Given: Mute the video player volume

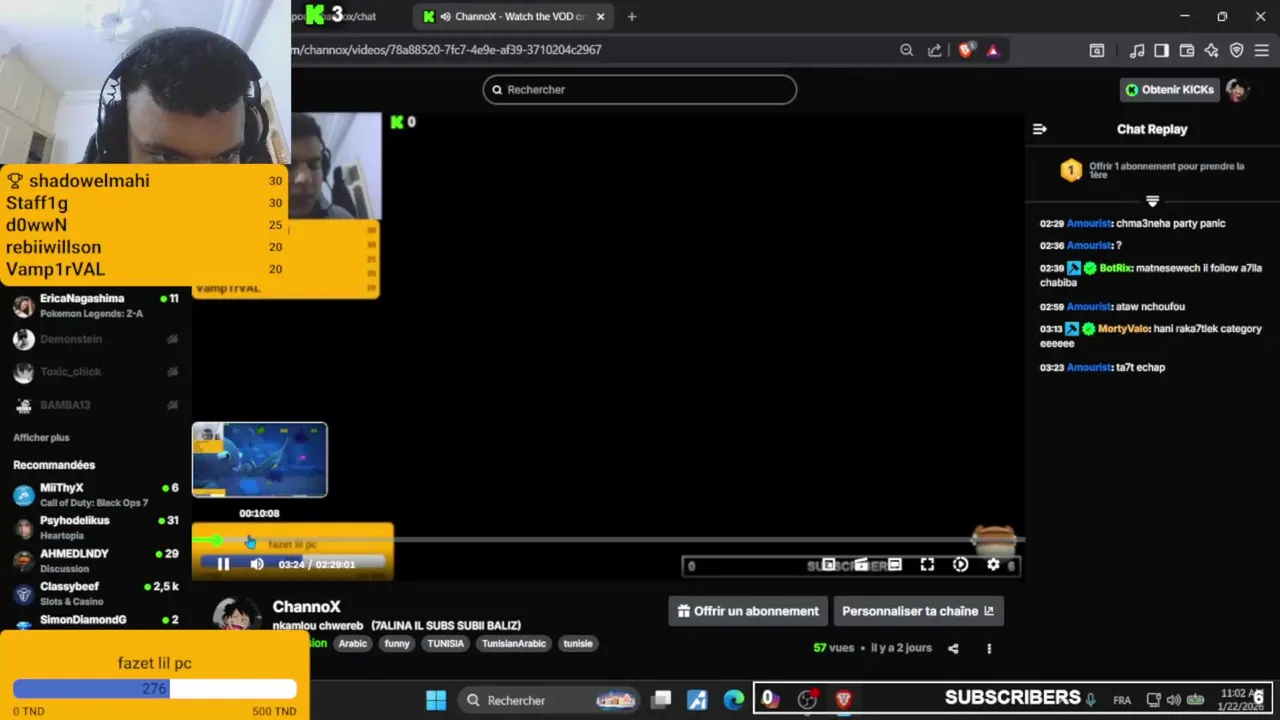Looking at the screenshot, I should pyautogui.click(x=257, y=564).
